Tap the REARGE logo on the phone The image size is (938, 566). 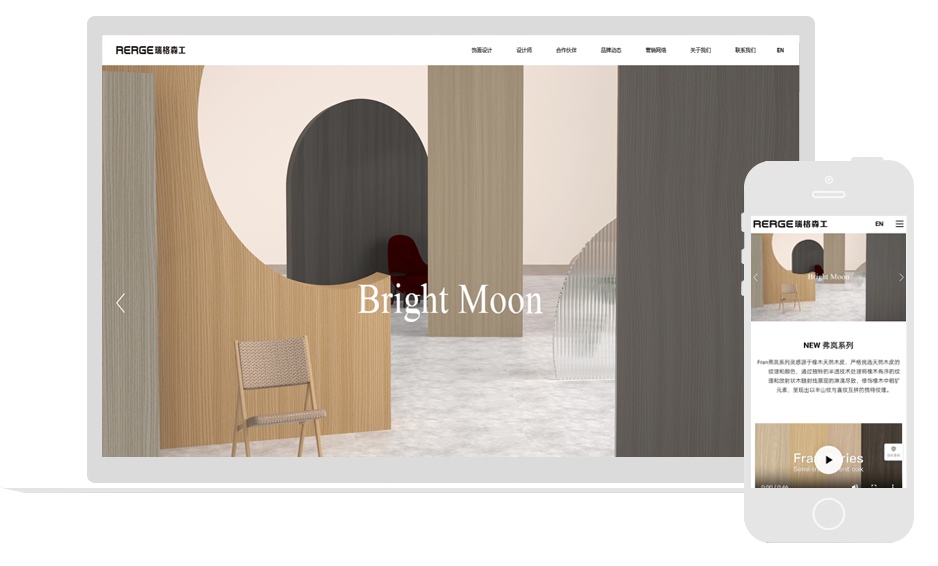(x=790, y=224)
